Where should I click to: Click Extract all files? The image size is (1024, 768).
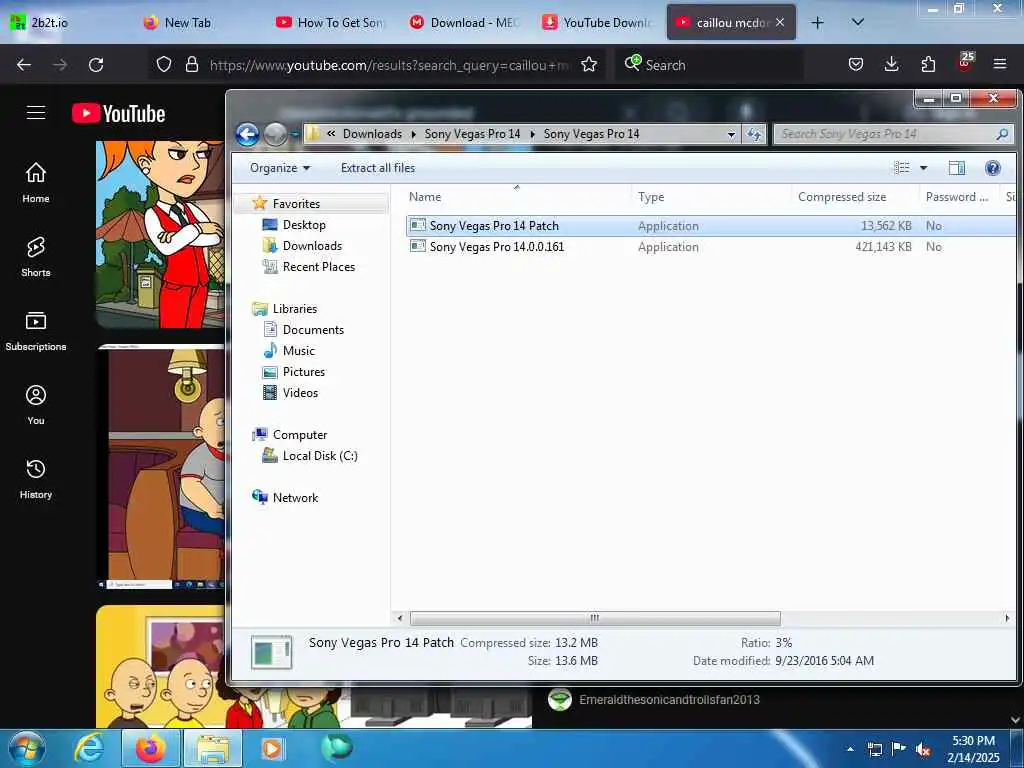pyautogui.click(x=377, y=168)
